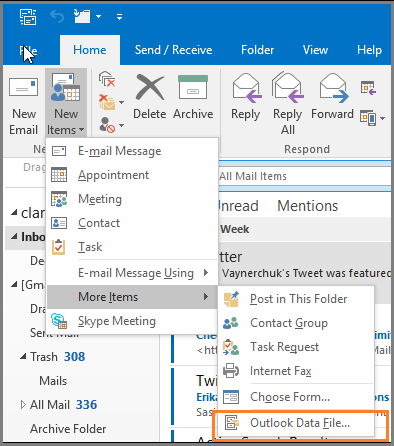
Task: Select Post in This Folder
Action: point(296,299)
